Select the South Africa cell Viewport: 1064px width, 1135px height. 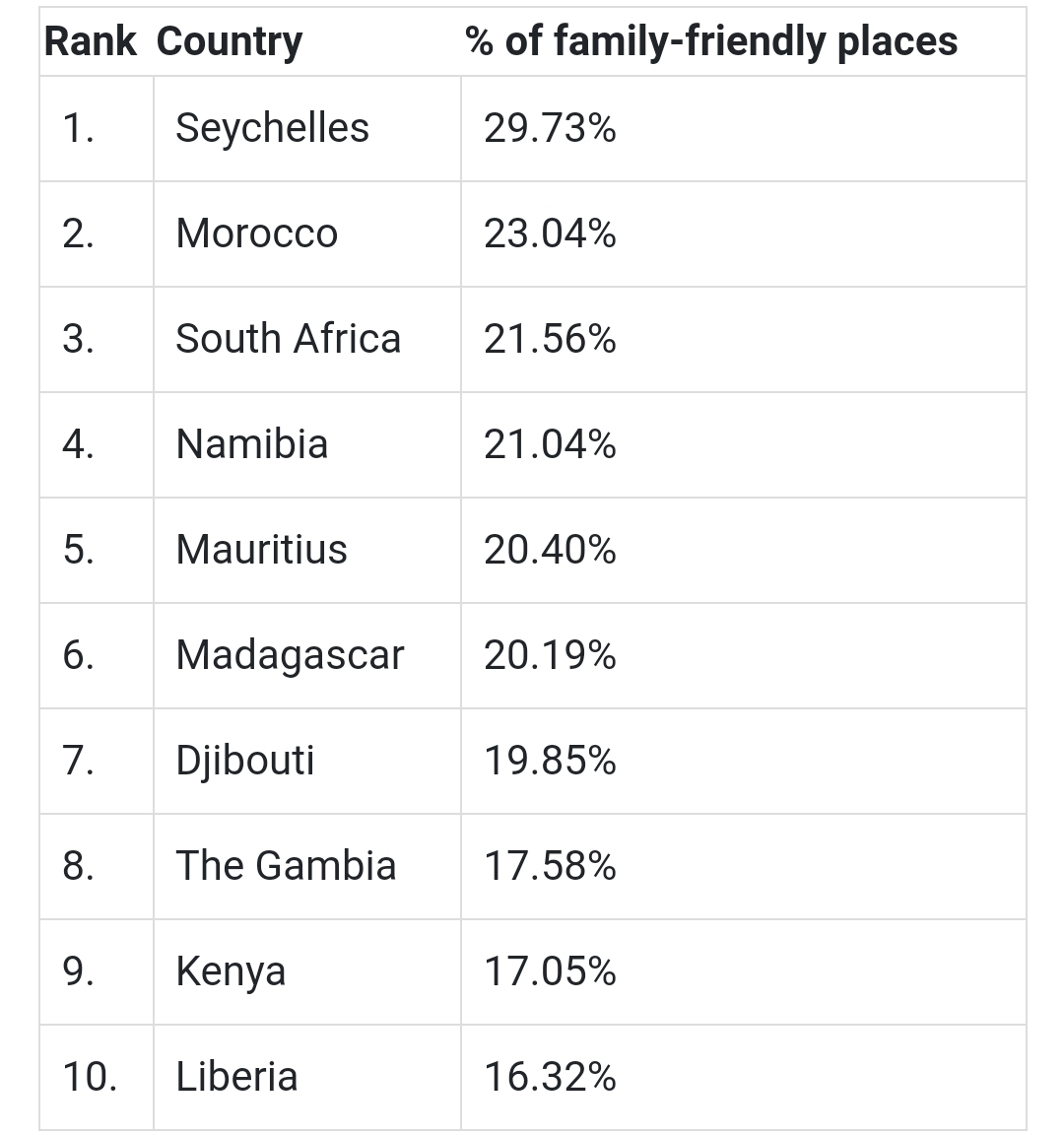pos(288,339)
